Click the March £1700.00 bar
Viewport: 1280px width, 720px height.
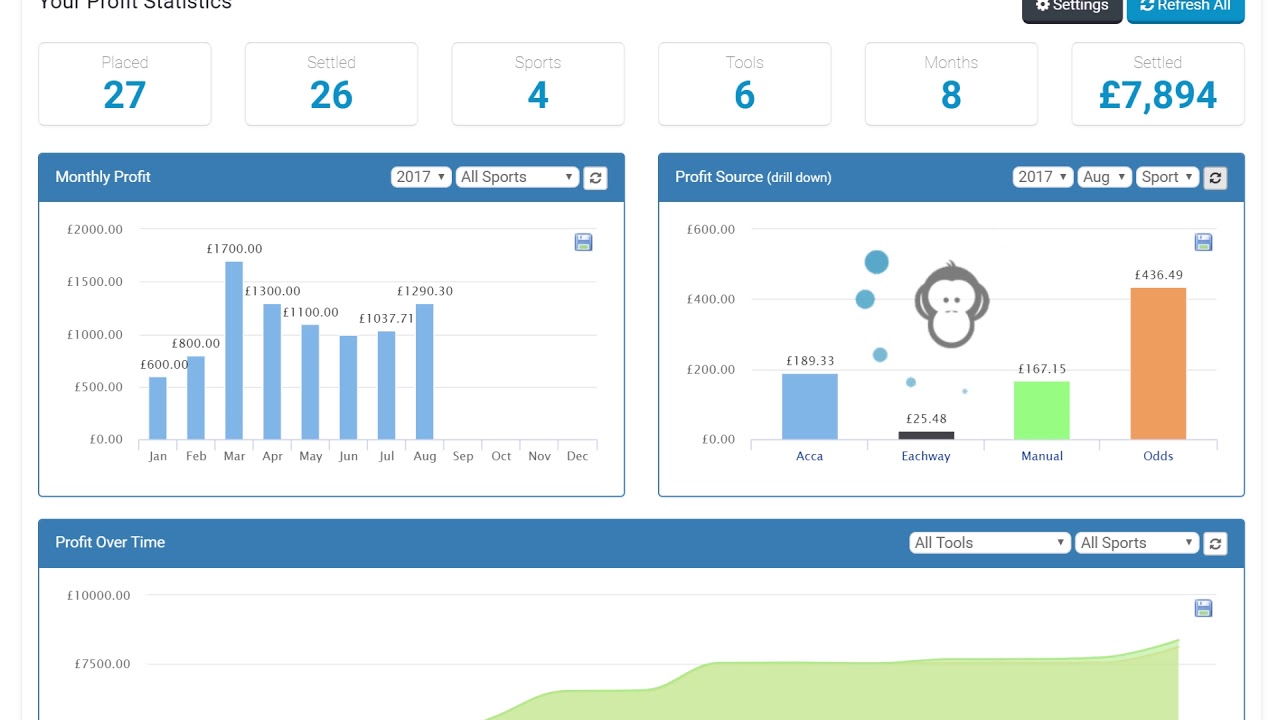(234, 350)
